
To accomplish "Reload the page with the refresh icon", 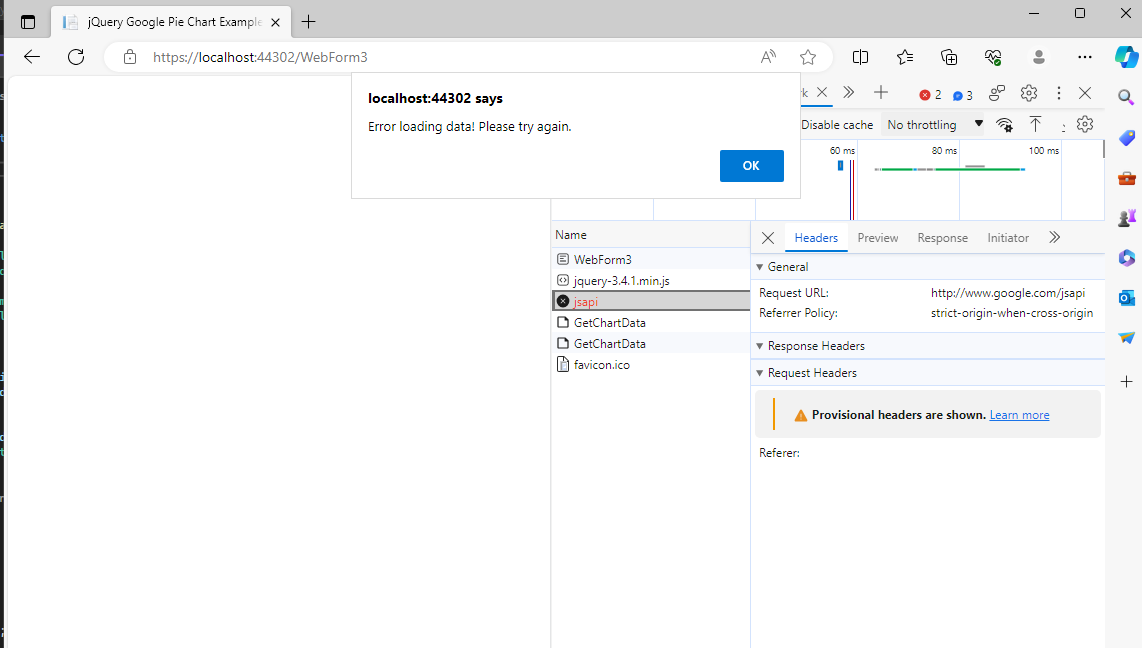I will [76, 57].
